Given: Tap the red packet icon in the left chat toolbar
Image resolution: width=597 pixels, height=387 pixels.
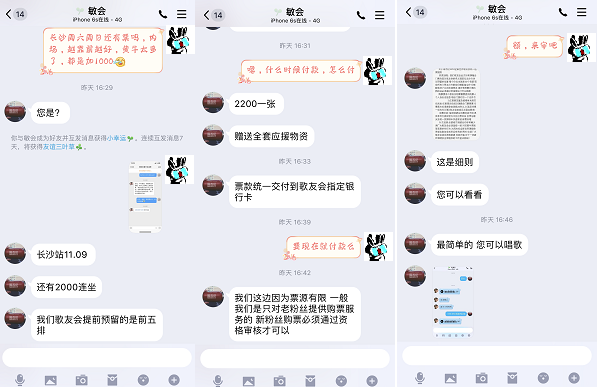Looking at the screenshot, I should (x=112, y=380).
